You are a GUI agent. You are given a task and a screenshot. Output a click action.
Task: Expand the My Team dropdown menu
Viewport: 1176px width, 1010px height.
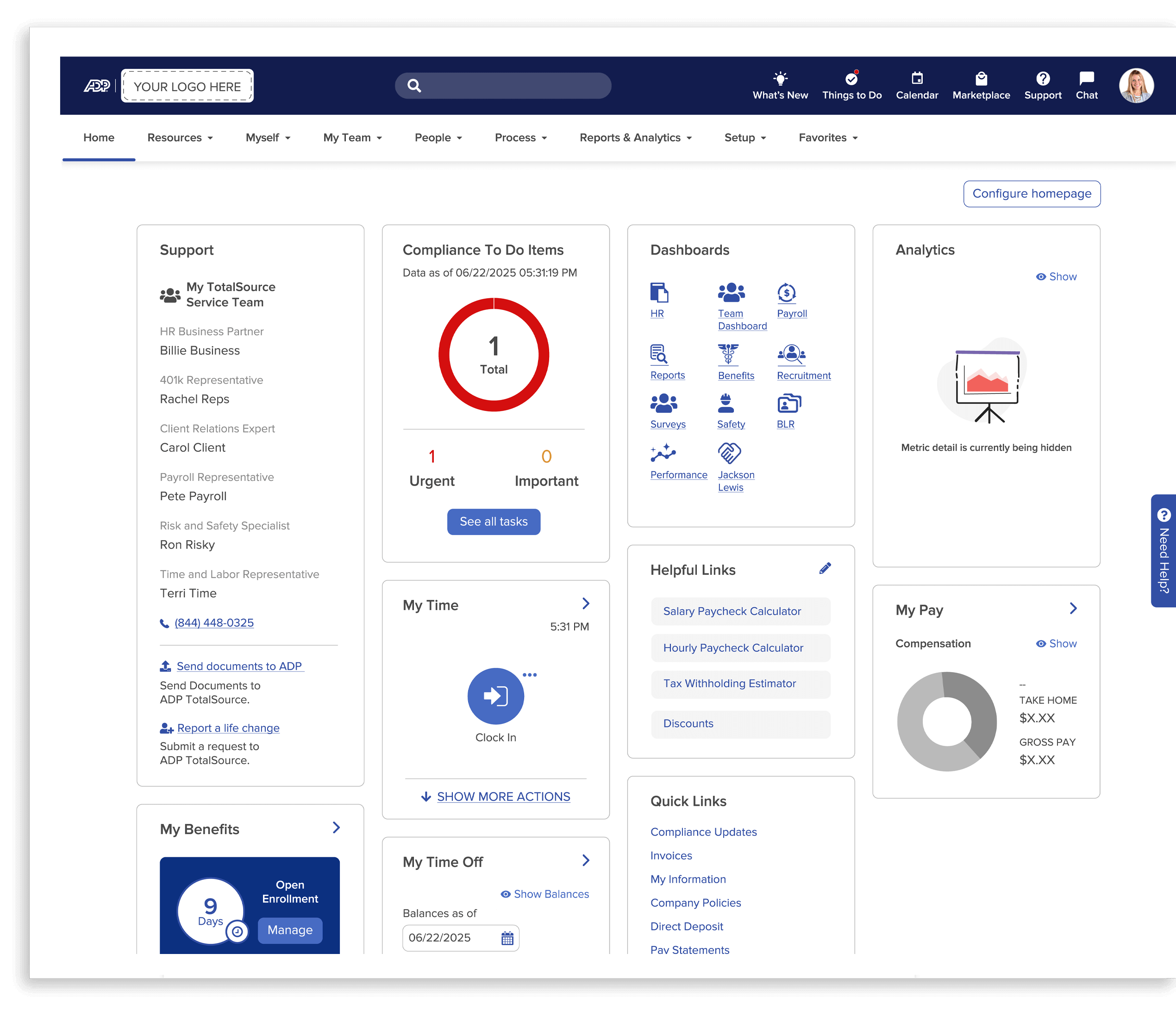click(352, 138)
